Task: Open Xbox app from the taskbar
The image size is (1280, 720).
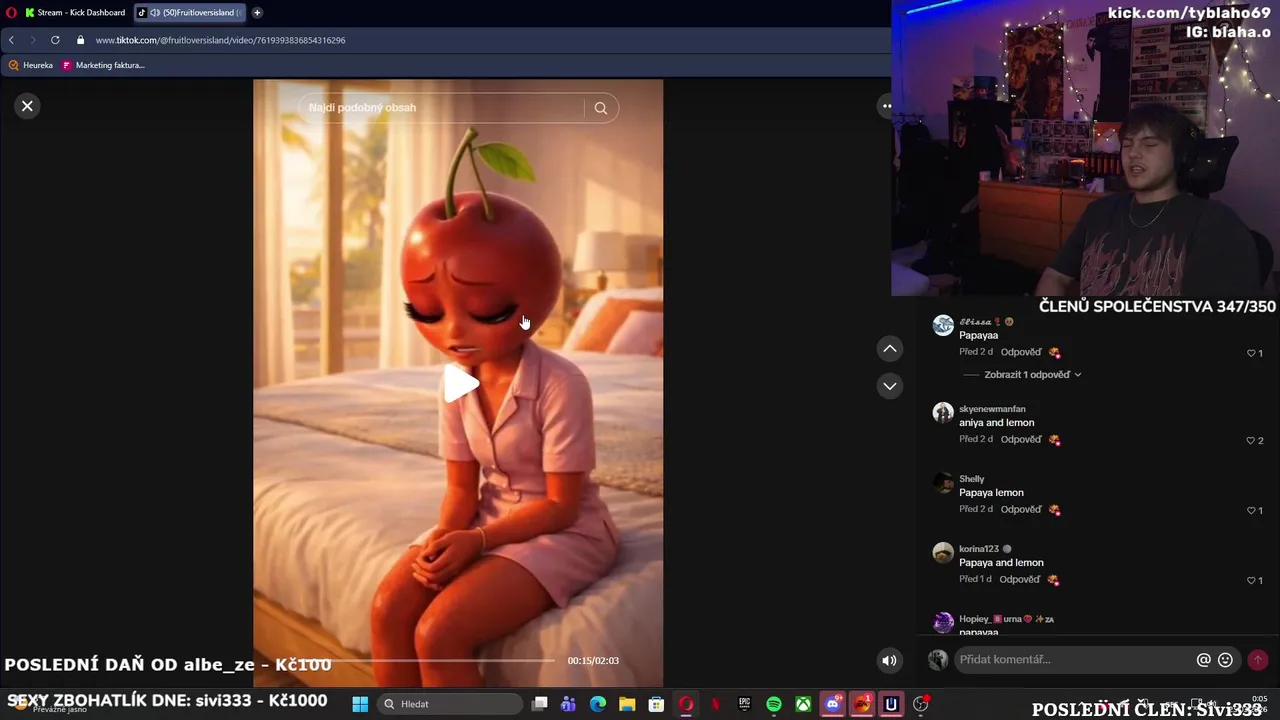Action: [803, 704]
